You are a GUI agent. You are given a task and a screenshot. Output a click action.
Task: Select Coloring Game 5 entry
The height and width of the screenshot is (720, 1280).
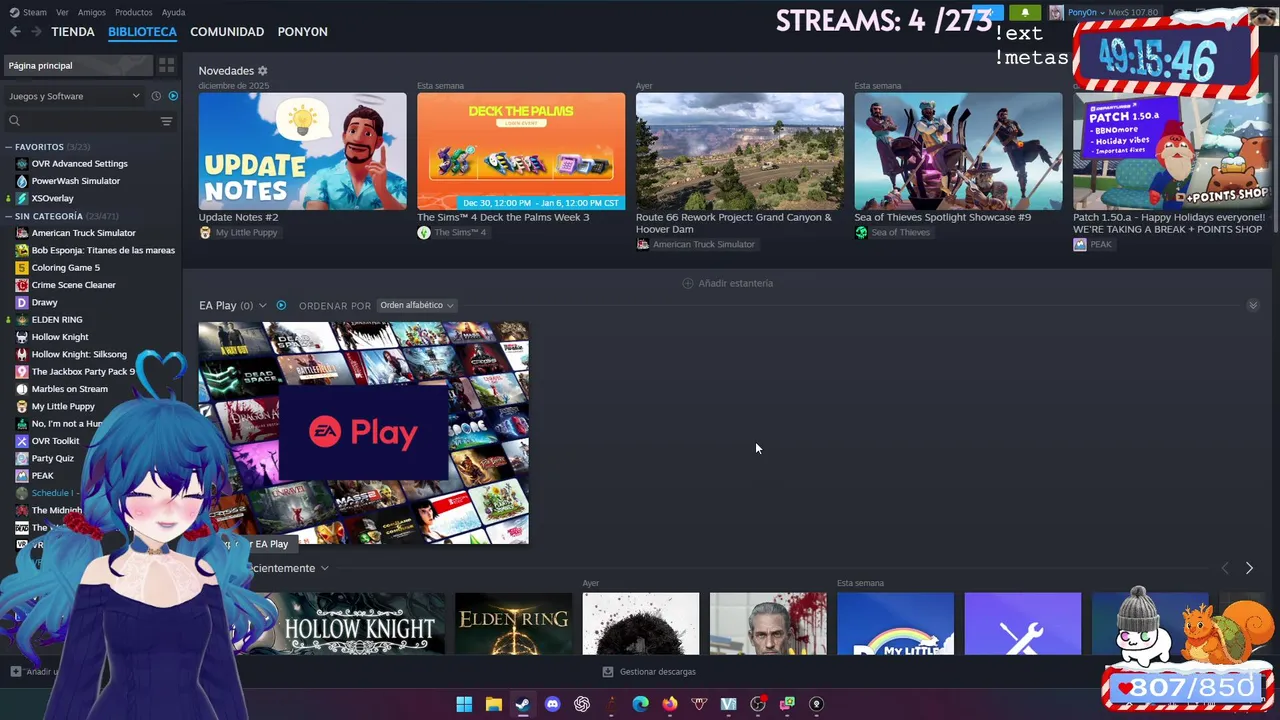pos(65,268)
